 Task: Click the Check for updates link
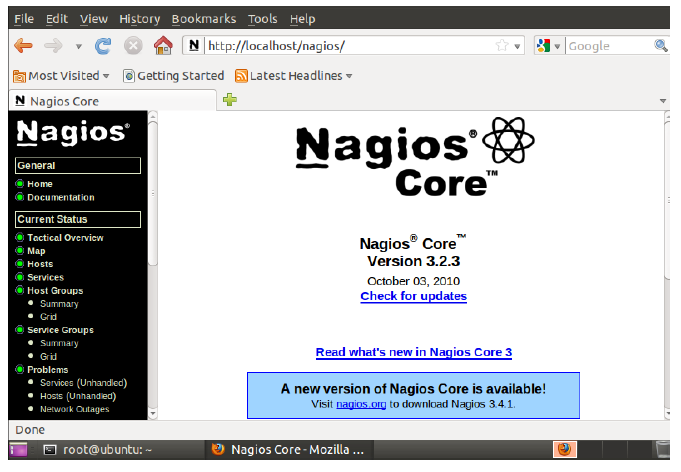pos(413,296)
